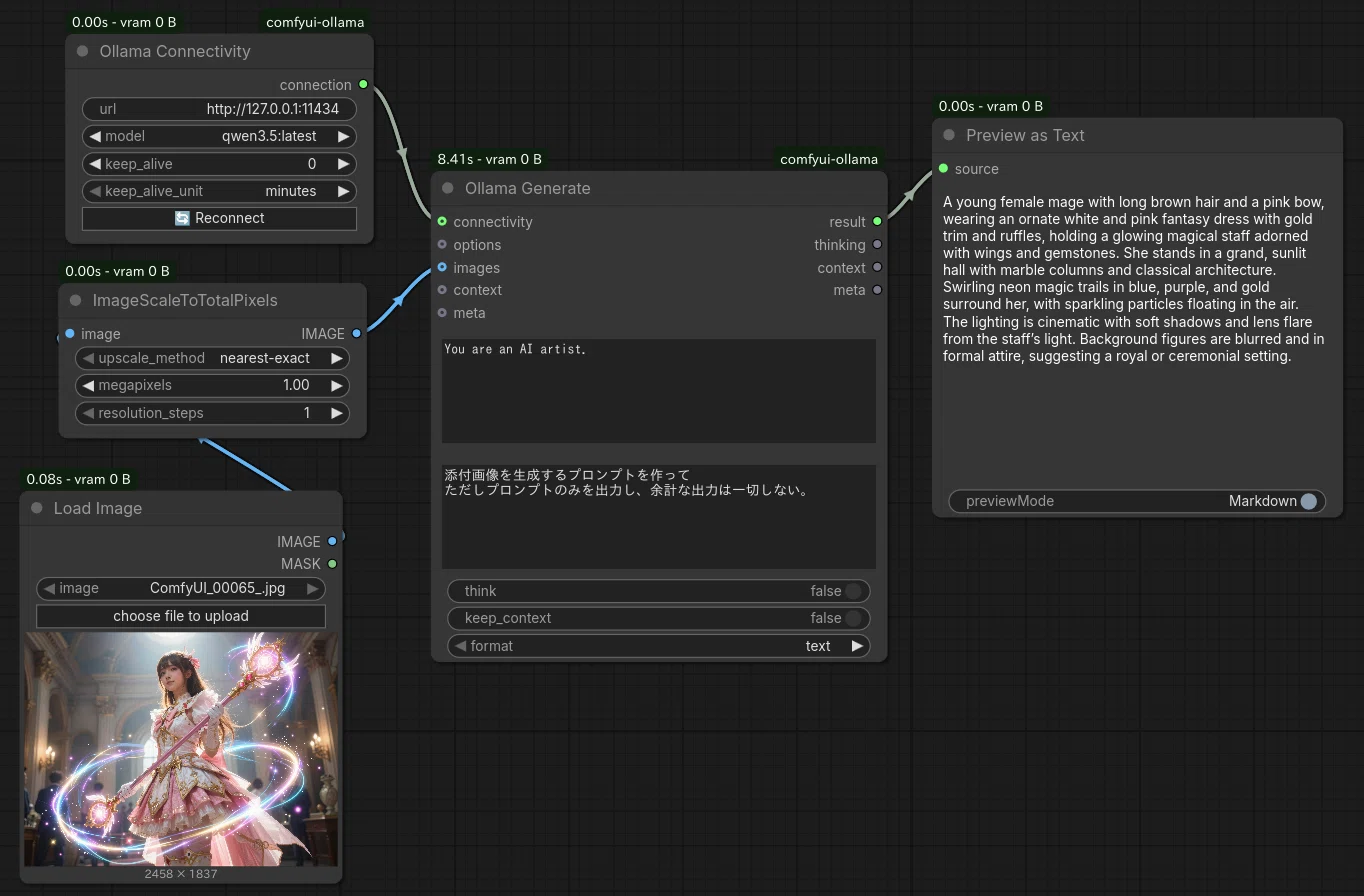The image size is (1364, 896).
Task: Click the mage girl image preview
Action: point(181,749)
